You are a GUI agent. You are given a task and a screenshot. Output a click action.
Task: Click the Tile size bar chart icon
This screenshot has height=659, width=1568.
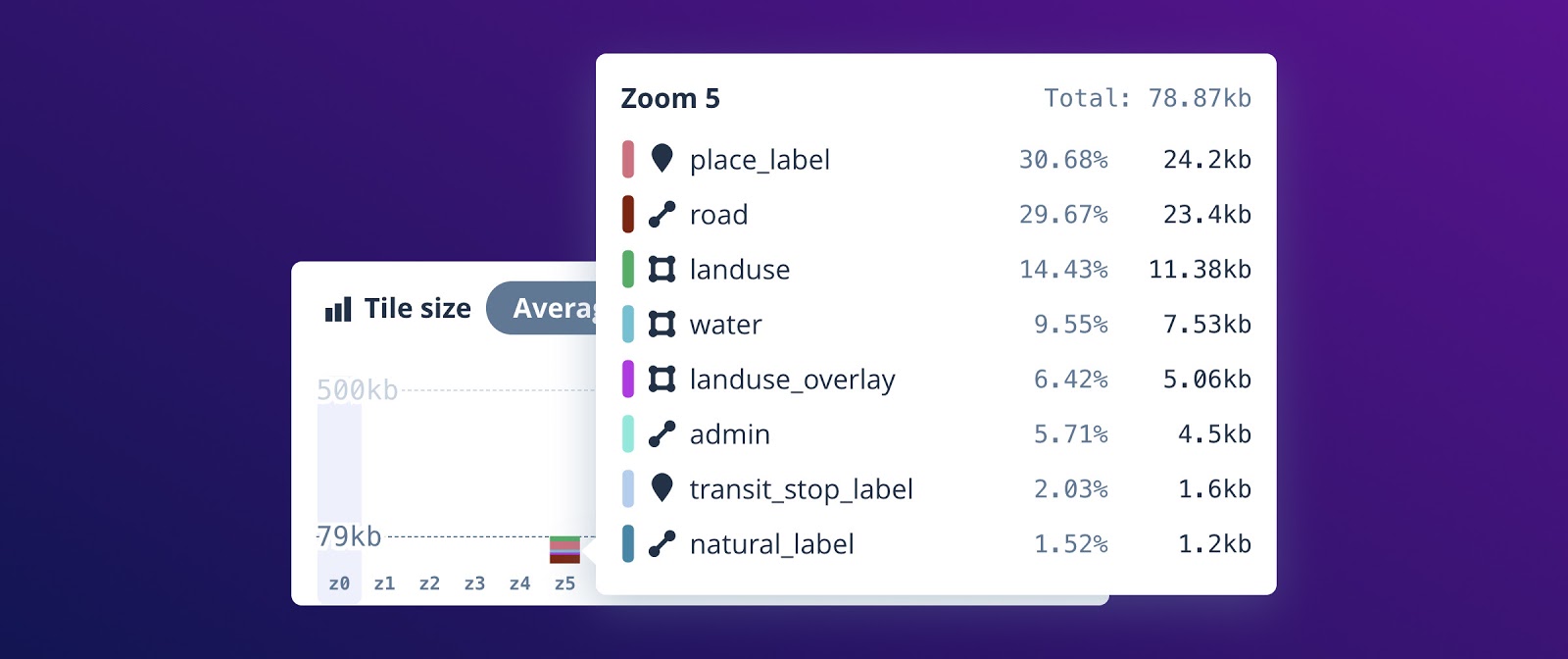(338, 310)
